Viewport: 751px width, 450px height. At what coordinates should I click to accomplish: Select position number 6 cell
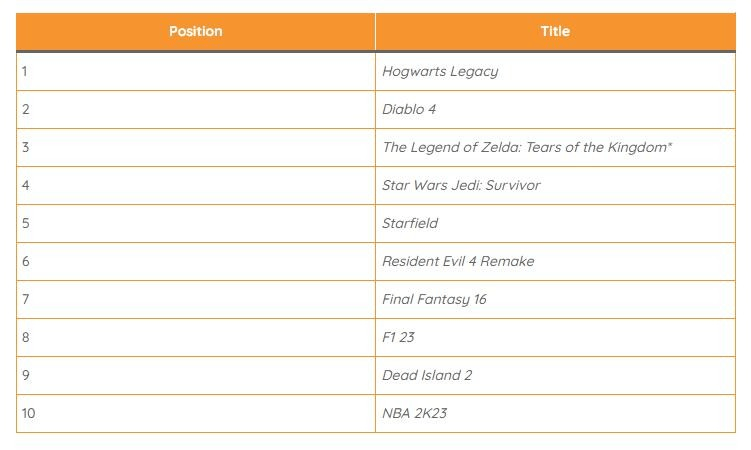pyautogui.click(x=195, y=261)
